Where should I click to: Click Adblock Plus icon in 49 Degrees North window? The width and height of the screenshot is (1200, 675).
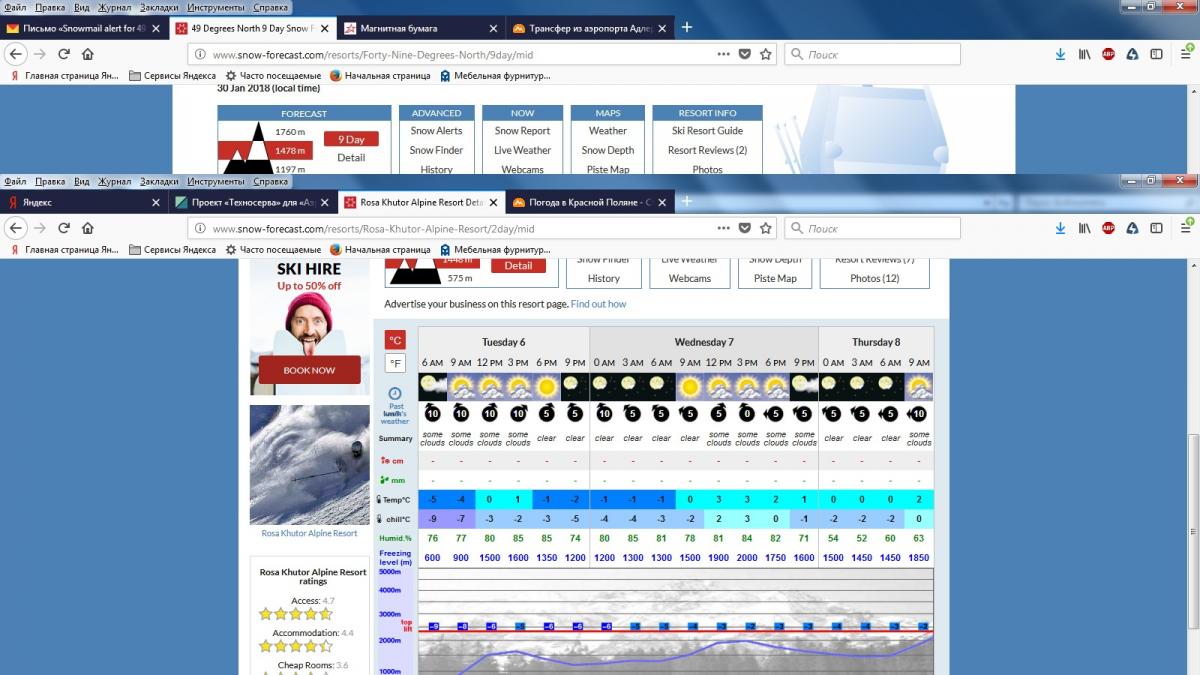tap(1108, 54)
